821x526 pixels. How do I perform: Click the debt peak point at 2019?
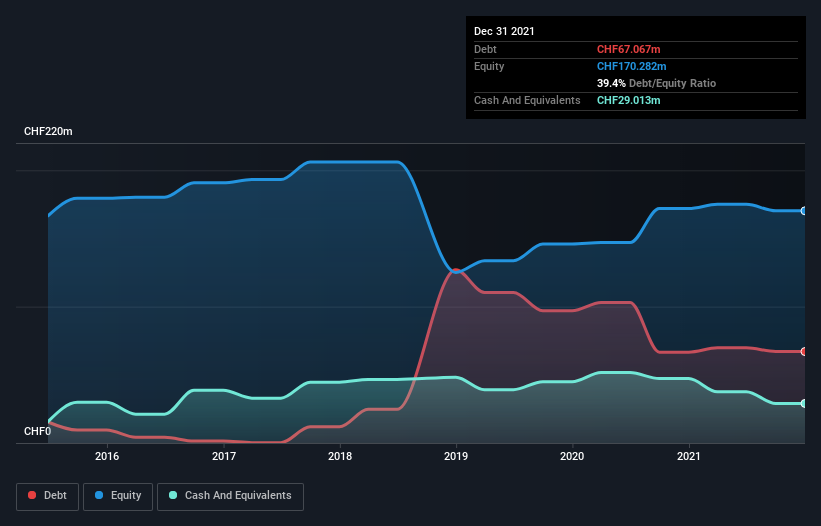[x=456, y=271]
